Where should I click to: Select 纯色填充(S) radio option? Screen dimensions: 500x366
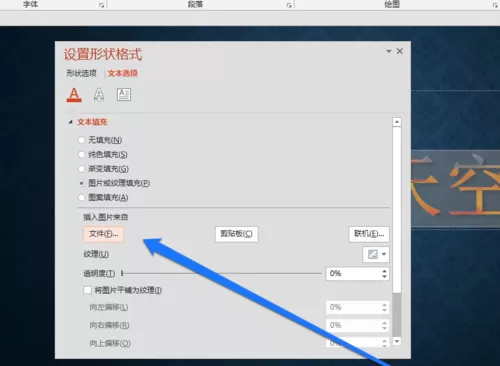pos(81,154)
